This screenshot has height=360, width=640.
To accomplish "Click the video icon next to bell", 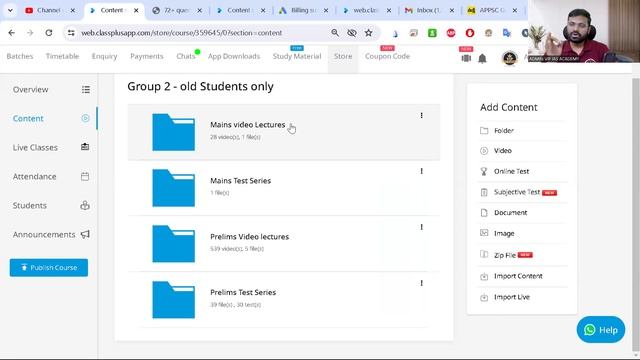I will click(466, 58).
